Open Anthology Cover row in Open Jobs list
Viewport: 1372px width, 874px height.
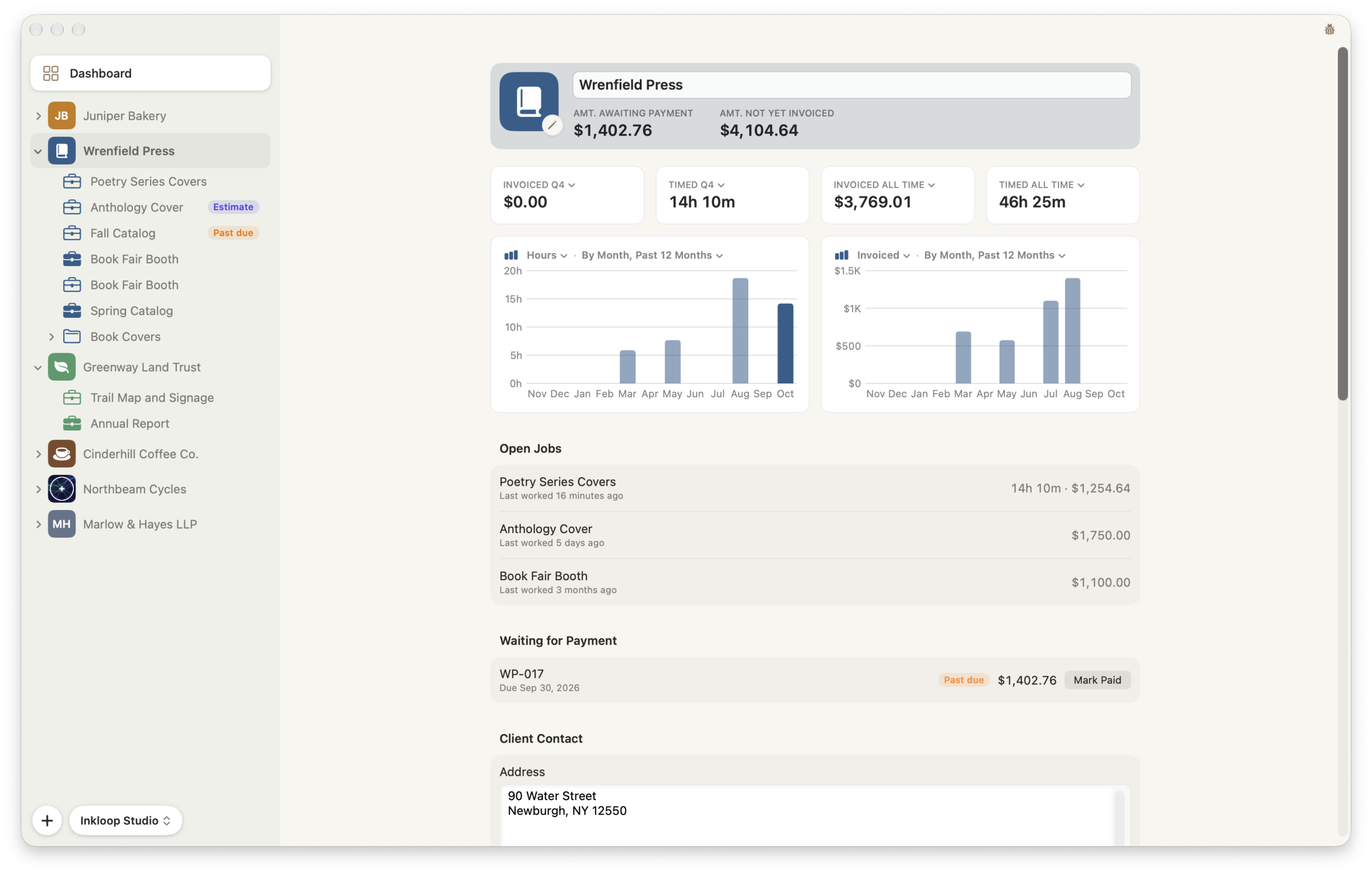click(x=815, y=535)
